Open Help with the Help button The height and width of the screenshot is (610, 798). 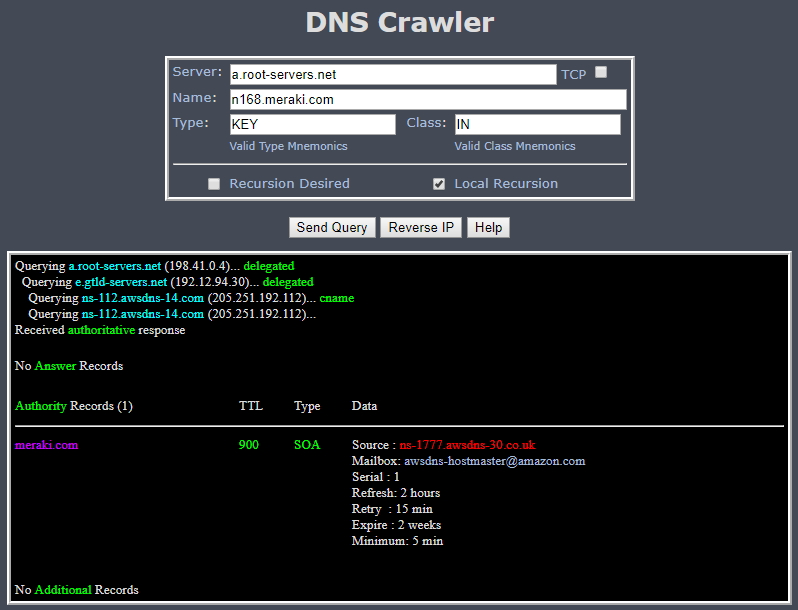(x=488, y=227)
